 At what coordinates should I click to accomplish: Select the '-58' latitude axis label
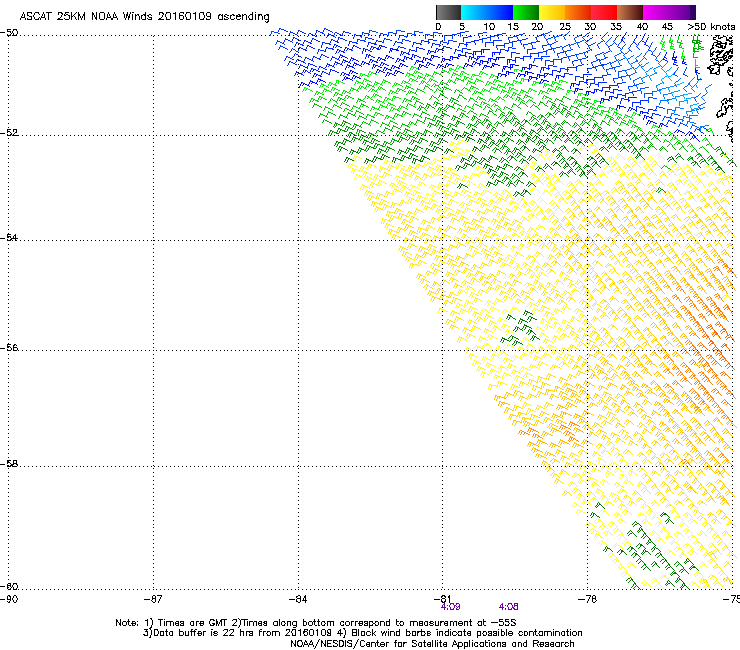coord(9,464)
